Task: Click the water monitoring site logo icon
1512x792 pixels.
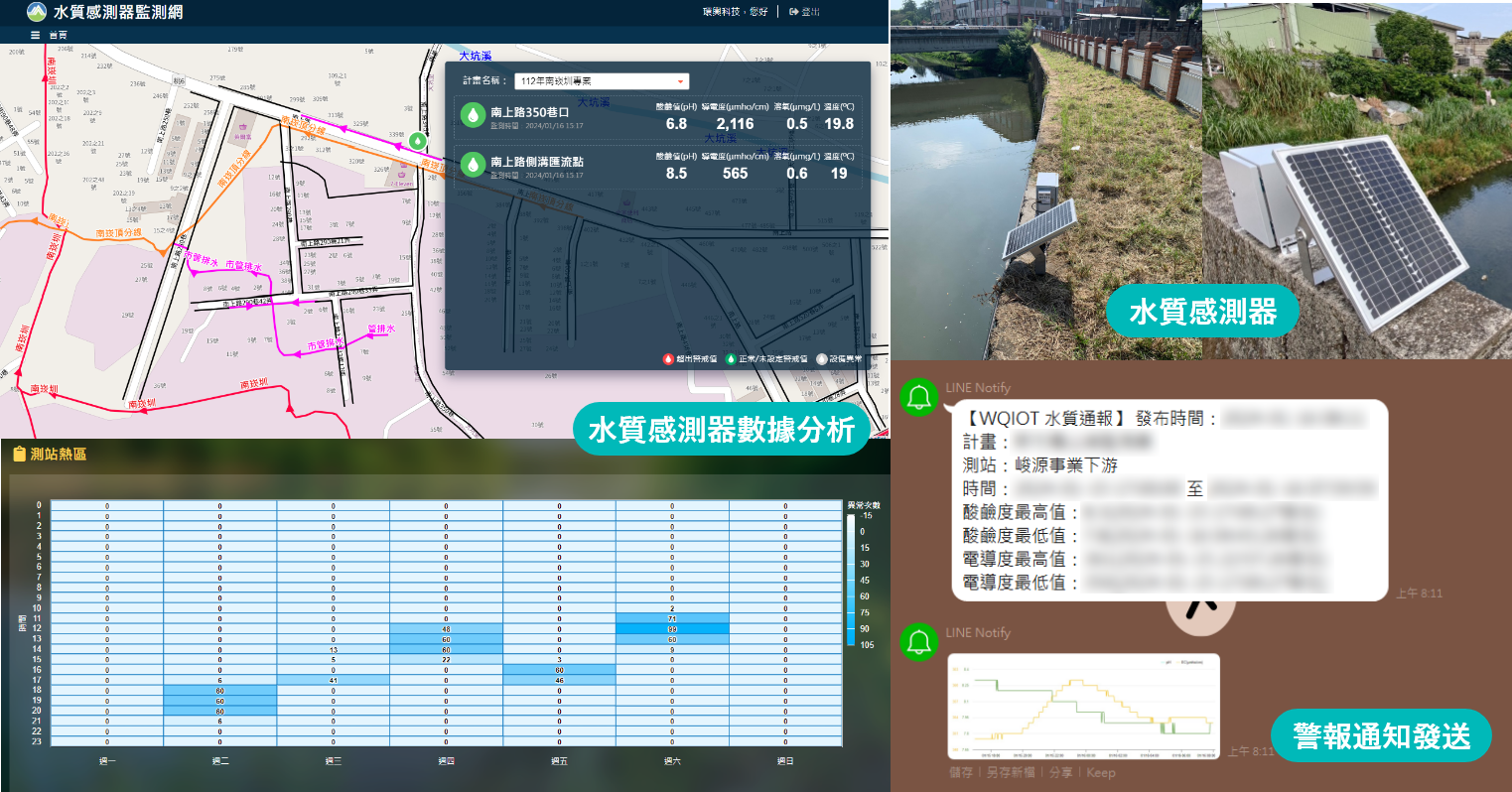Action: (x=37, y=12)
